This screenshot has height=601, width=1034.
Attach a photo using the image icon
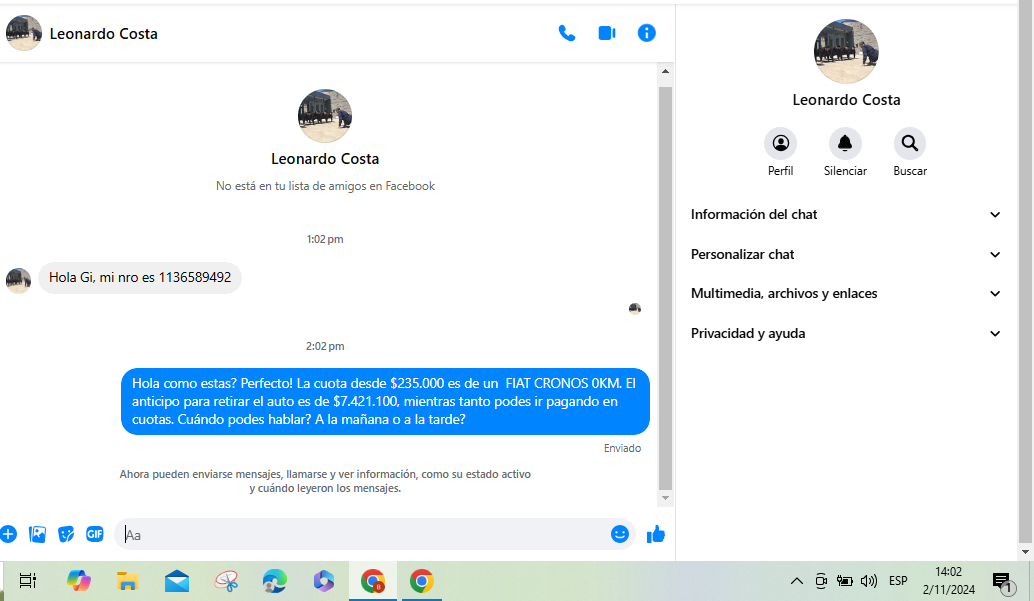(38, 534)
